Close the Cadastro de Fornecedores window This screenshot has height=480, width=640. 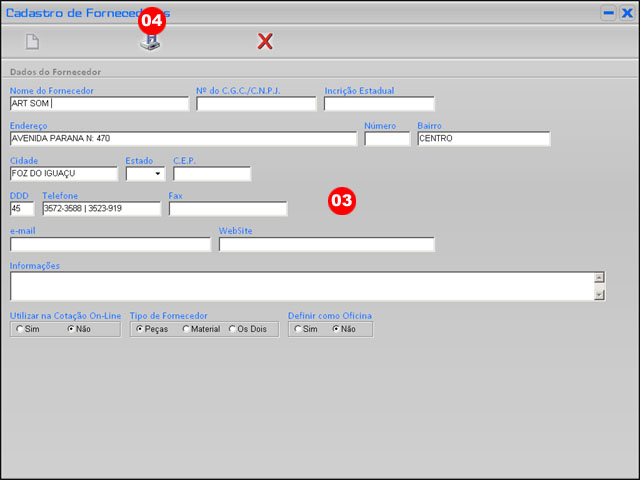tap(626, 13)
